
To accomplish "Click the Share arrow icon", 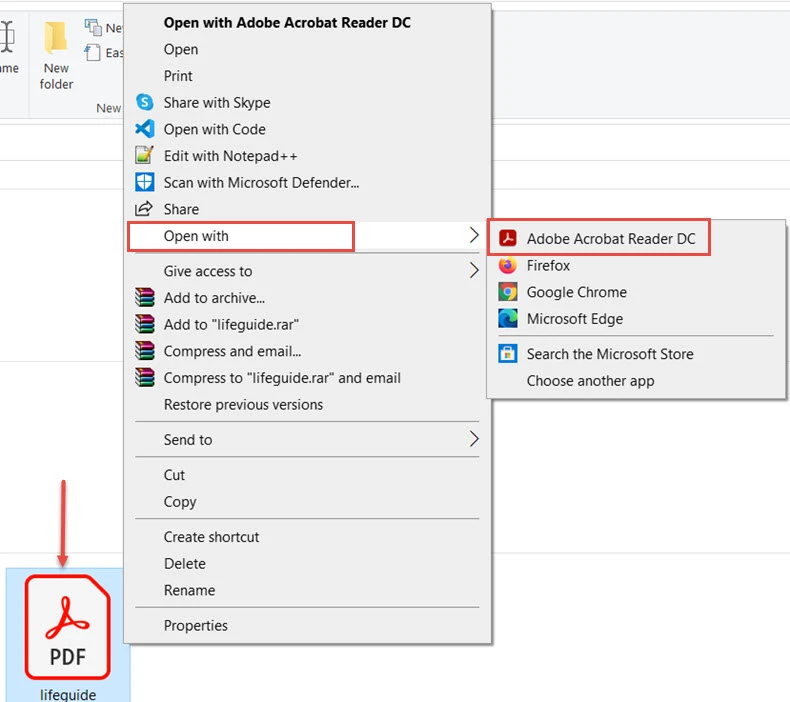I will 144,209.
